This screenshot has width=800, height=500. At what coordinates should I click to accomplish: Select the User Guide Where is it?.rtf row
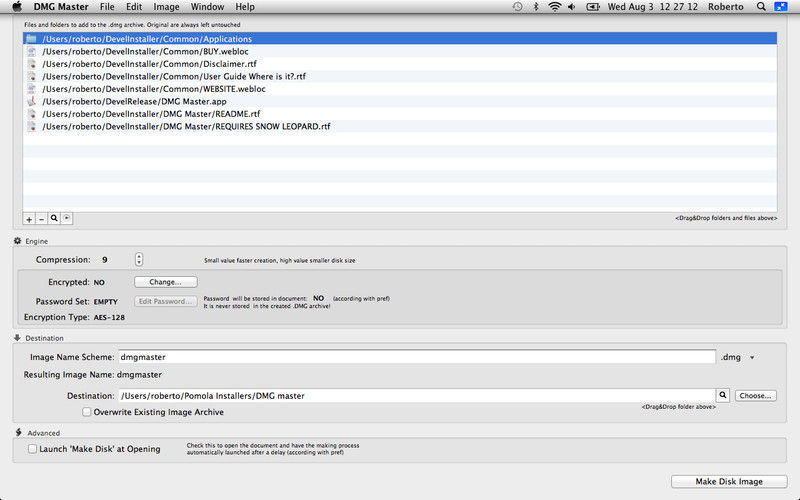pyautogui.click(x=400, y=76)
